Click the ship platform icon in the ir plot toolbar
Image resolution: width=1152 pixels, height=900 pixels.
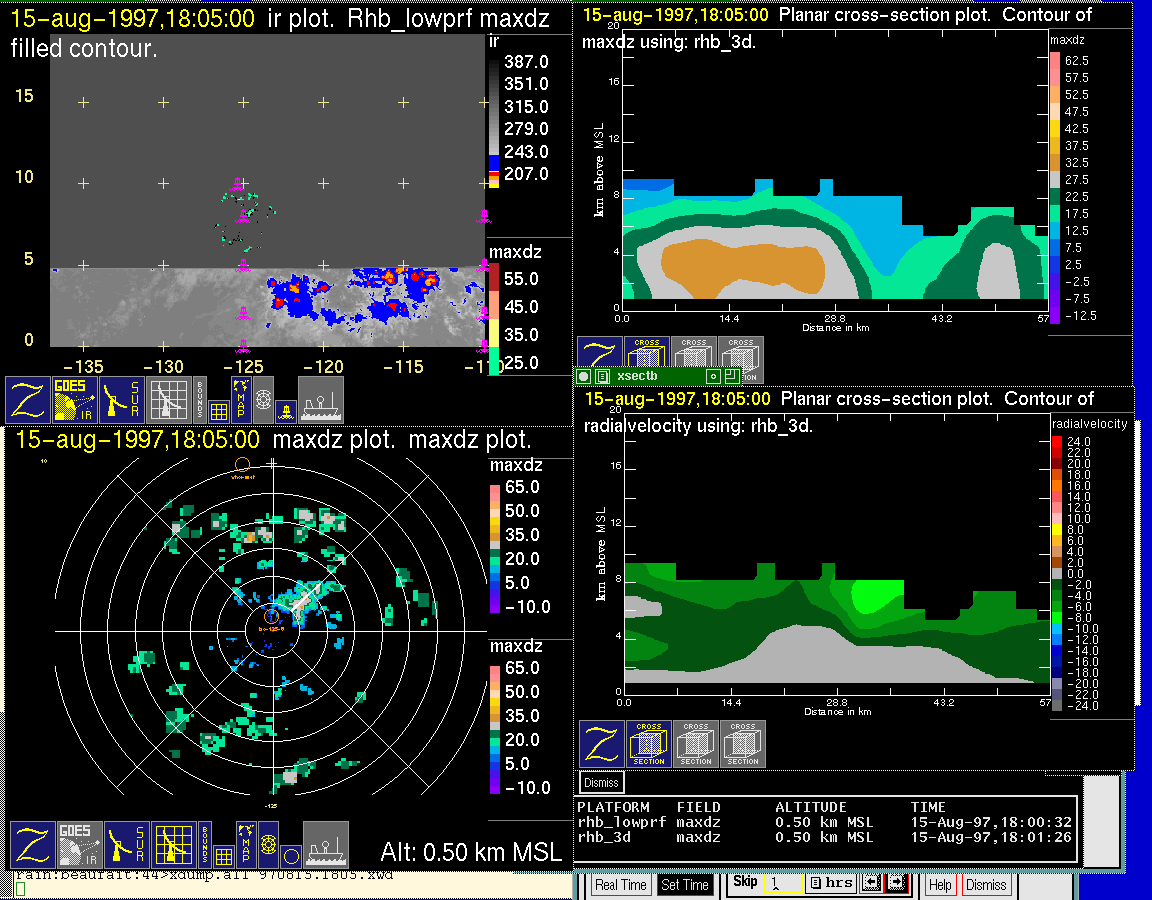pyautogui.click(x=320, y=400)
